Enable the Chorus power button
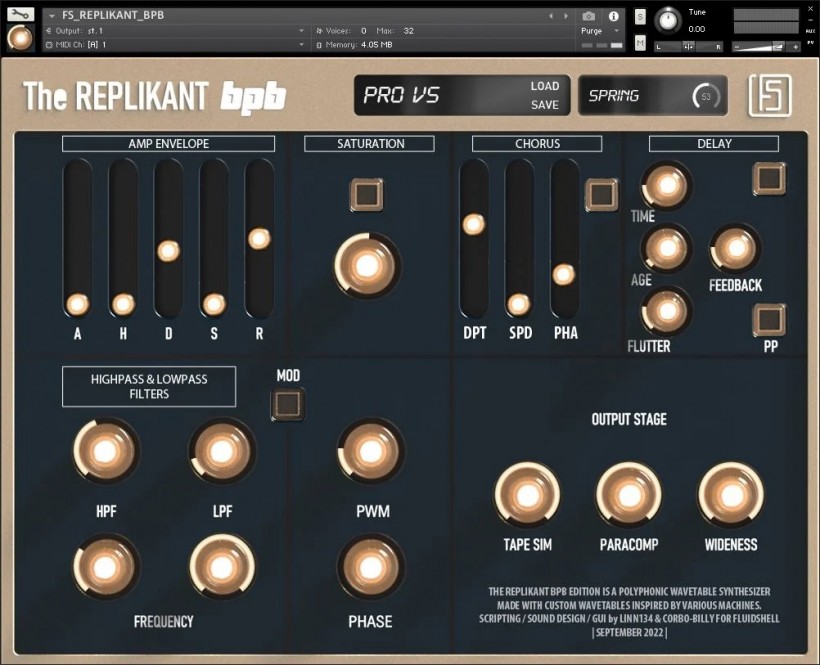Screen dimensions: 820x665 pos(601,194)
